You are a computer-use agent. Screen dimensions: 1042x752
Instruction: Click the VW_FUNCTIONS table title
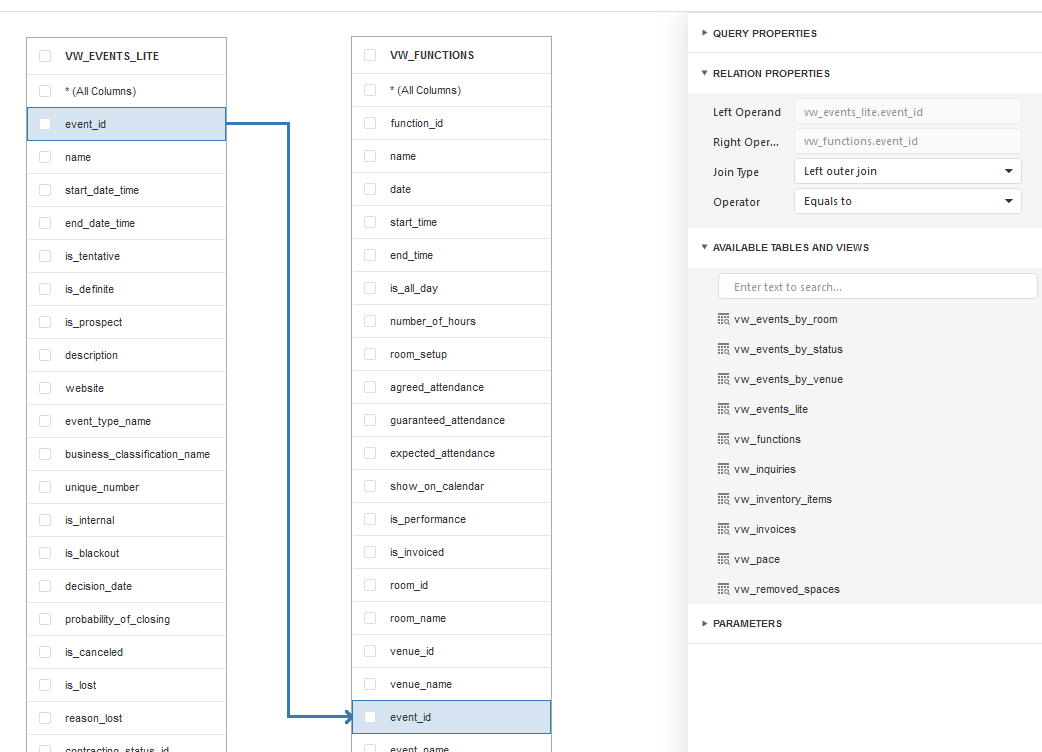[x=432, y=55]
